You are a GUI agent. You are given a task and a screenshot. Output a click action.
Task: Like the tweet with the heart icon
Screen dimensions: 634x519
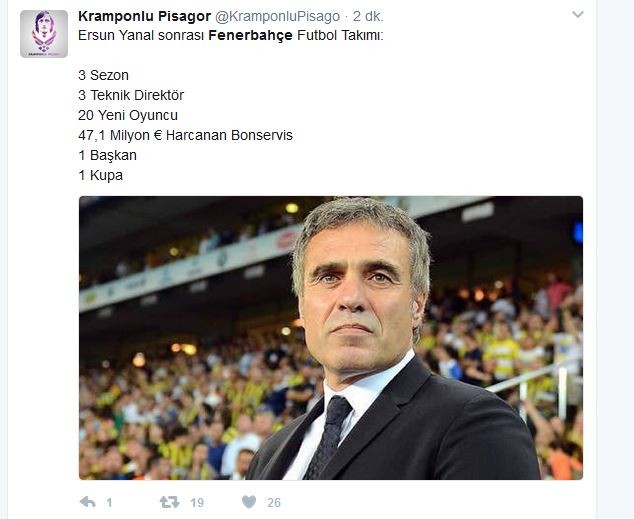249,502
